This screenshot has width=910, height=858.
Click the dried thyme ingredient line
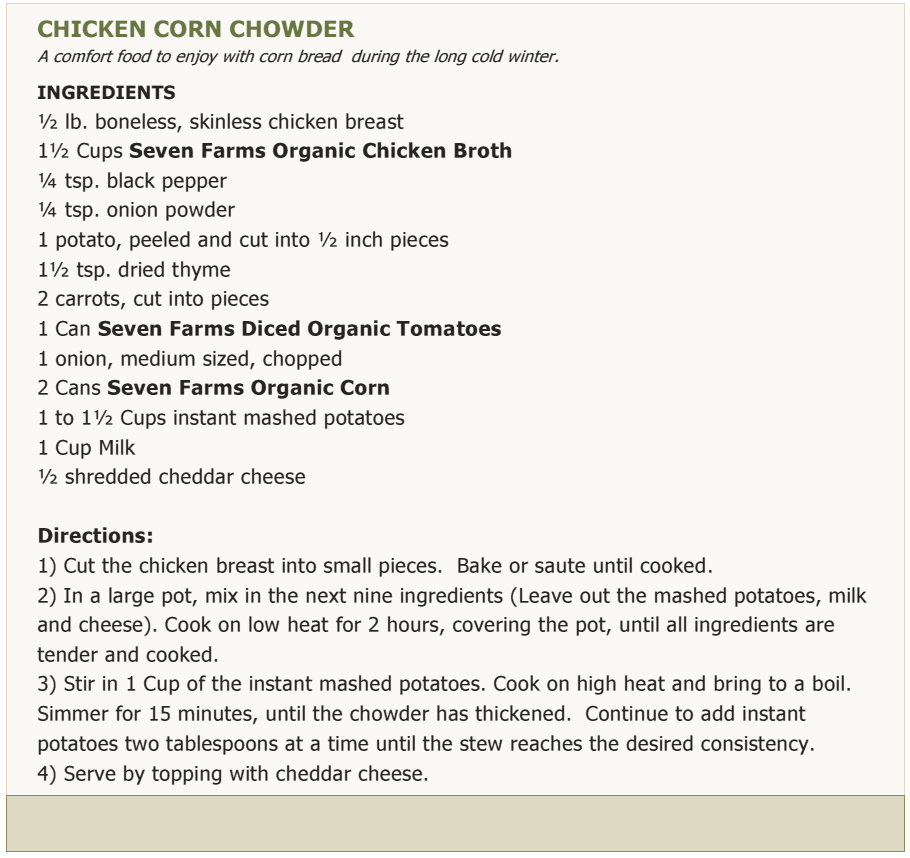pos(134,270)
